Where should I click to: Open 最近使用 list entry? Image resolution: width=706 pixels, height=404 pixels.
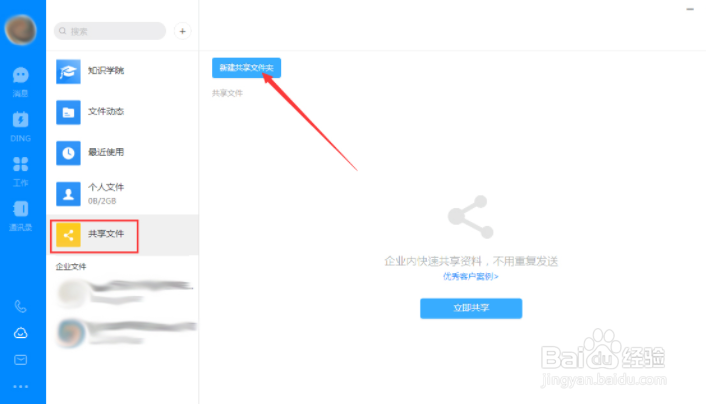tap(122, 153)
